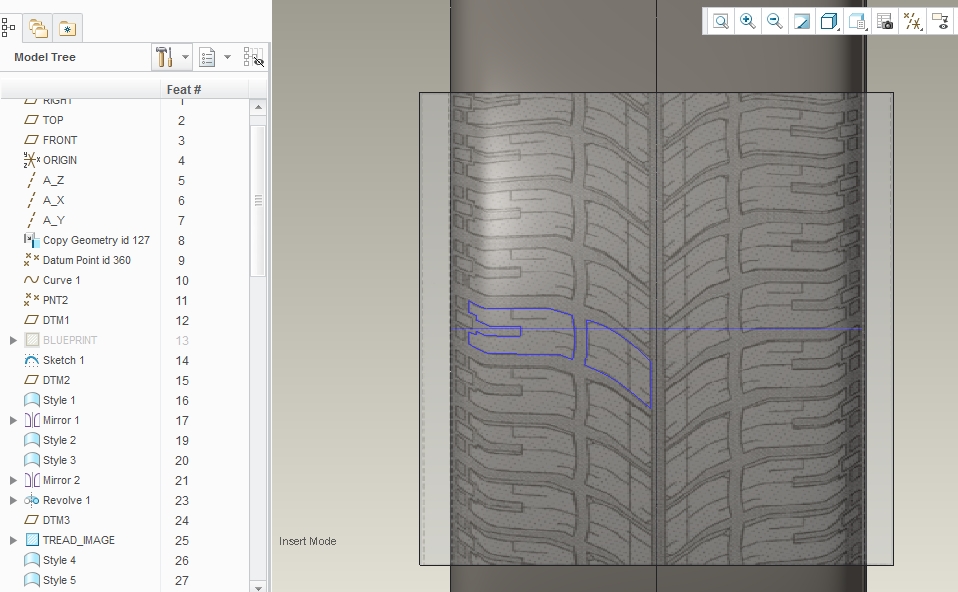
Task: Toggle the Annotation Display eye icon
Action: tap(940, 22)
